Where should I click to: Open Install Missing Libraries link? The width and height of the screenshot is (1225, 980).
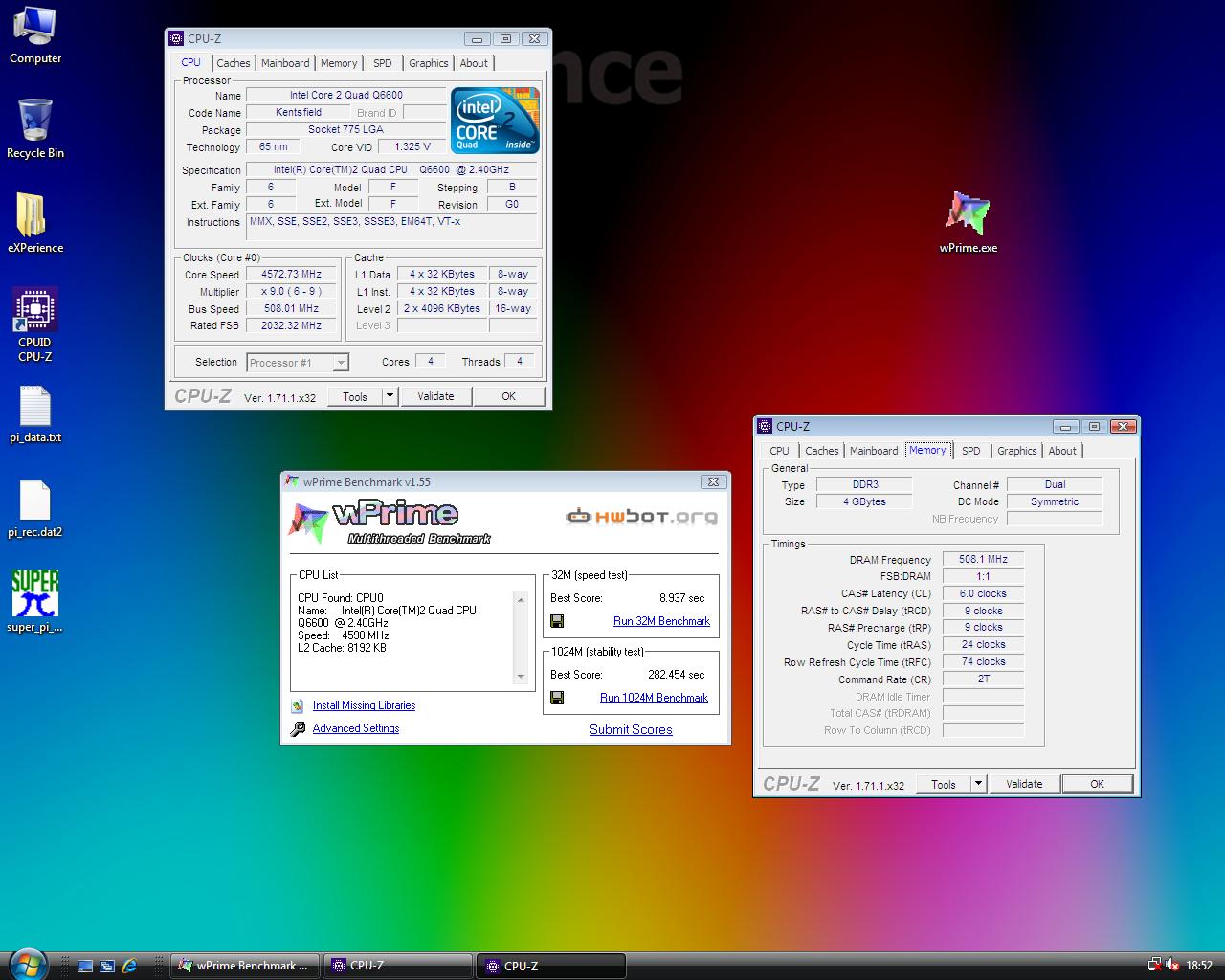pos(364,705)
